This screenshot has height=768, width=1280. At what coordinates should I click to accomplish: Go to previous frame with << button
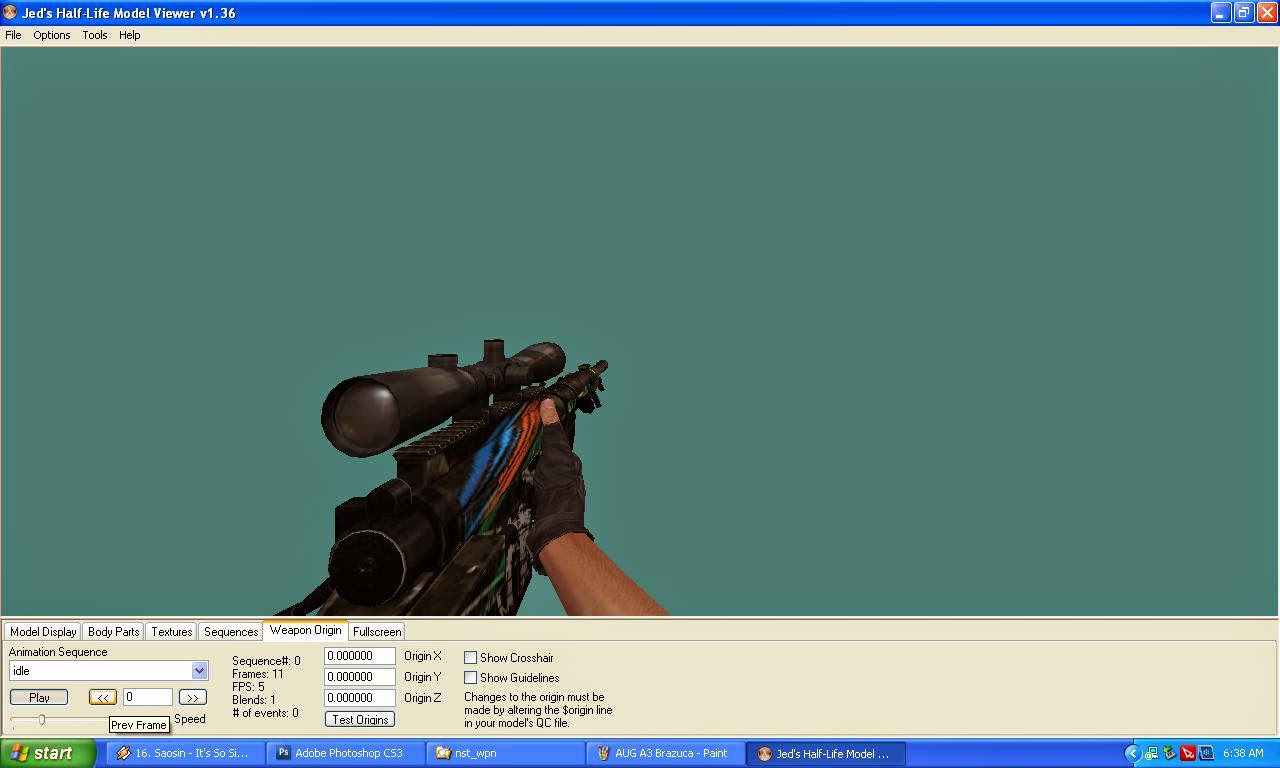[102, 698]
